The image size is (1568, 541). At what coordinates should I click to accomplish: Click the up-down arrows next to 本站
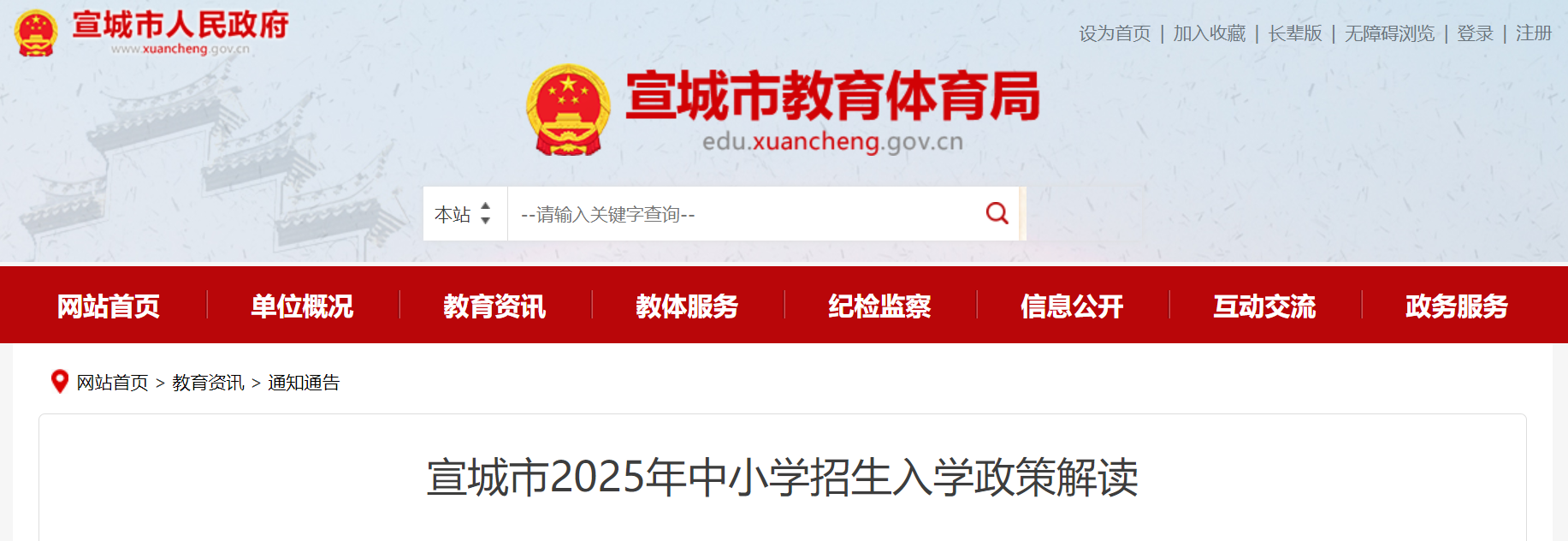pyautogui.click(x=486, y=213)
